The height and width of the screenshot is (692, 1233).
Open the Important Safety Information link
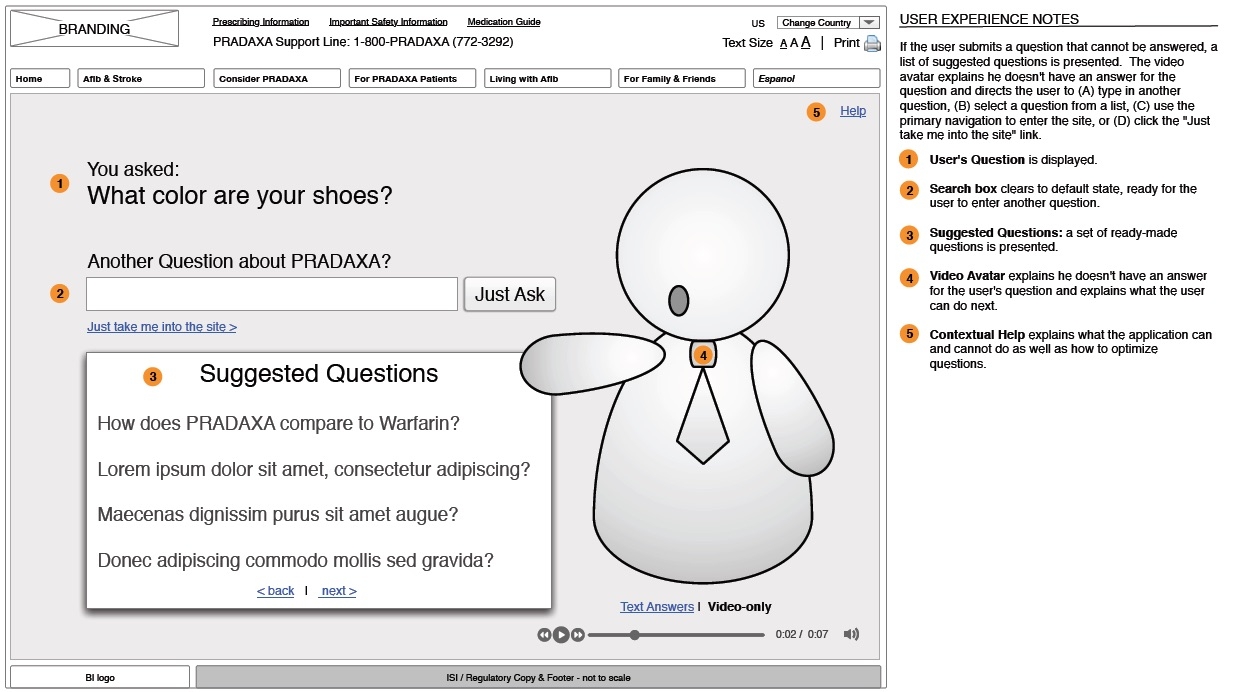click(x=388, y=22)
